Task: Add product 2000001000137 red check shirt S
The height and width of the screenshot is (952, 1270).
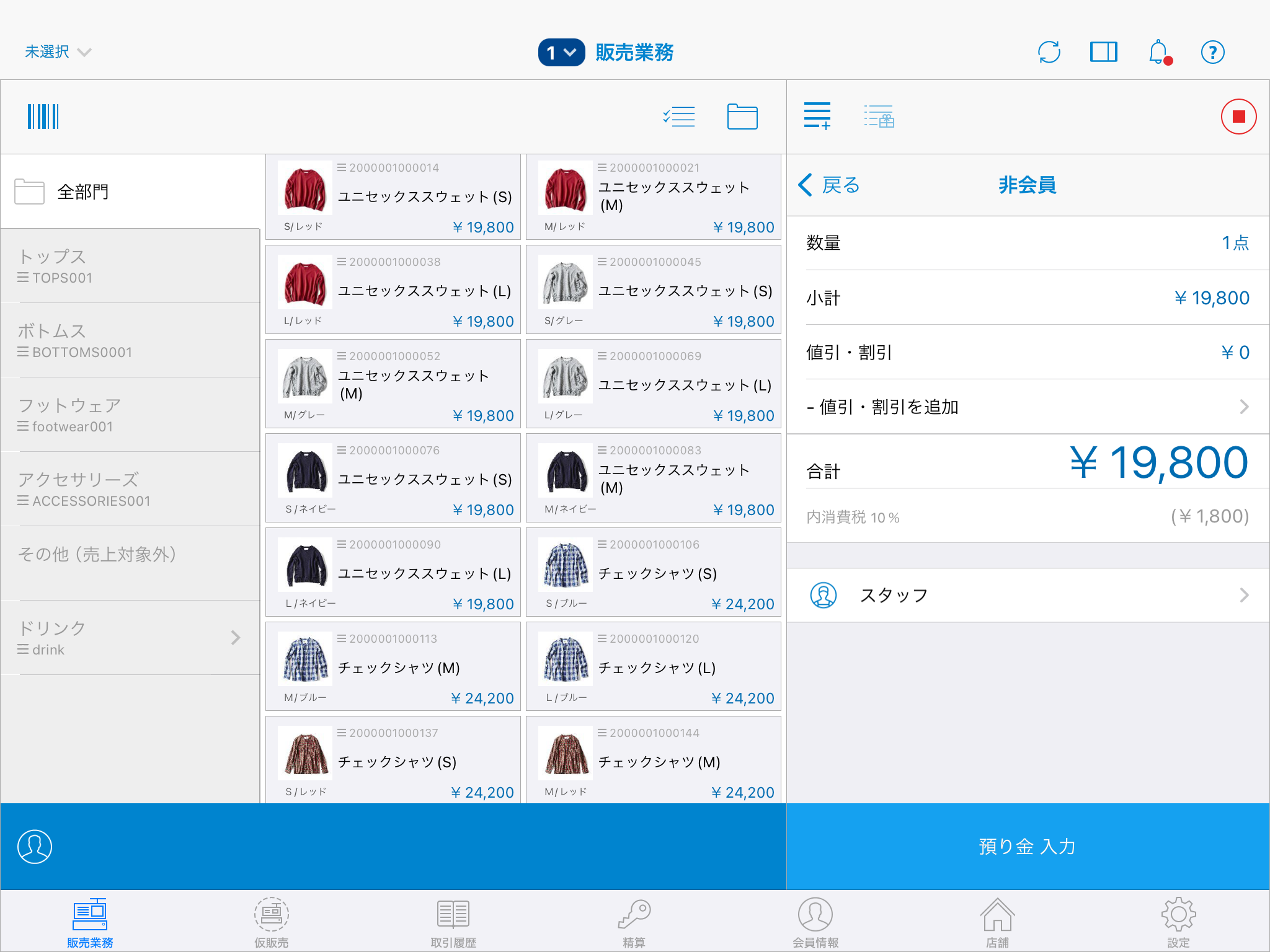Action: tap(393, 760)
